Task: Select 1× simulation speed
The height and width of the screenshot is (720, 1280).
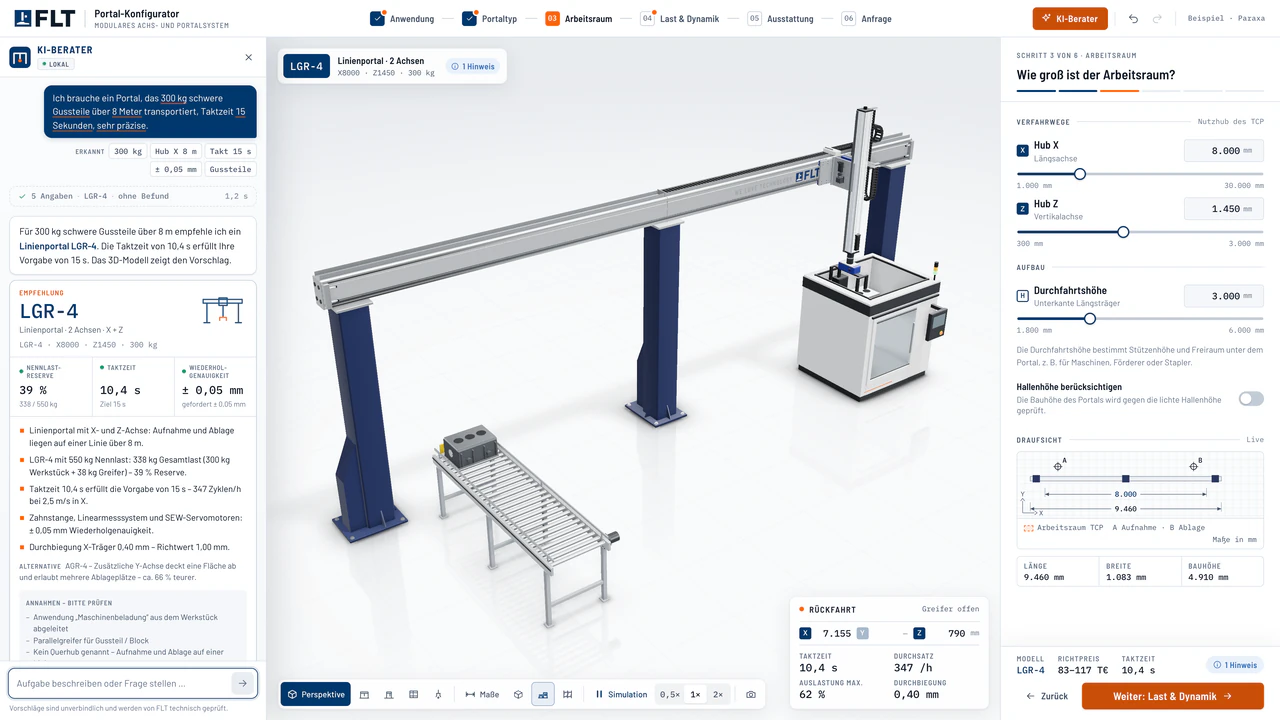Action: click(695, 694)
